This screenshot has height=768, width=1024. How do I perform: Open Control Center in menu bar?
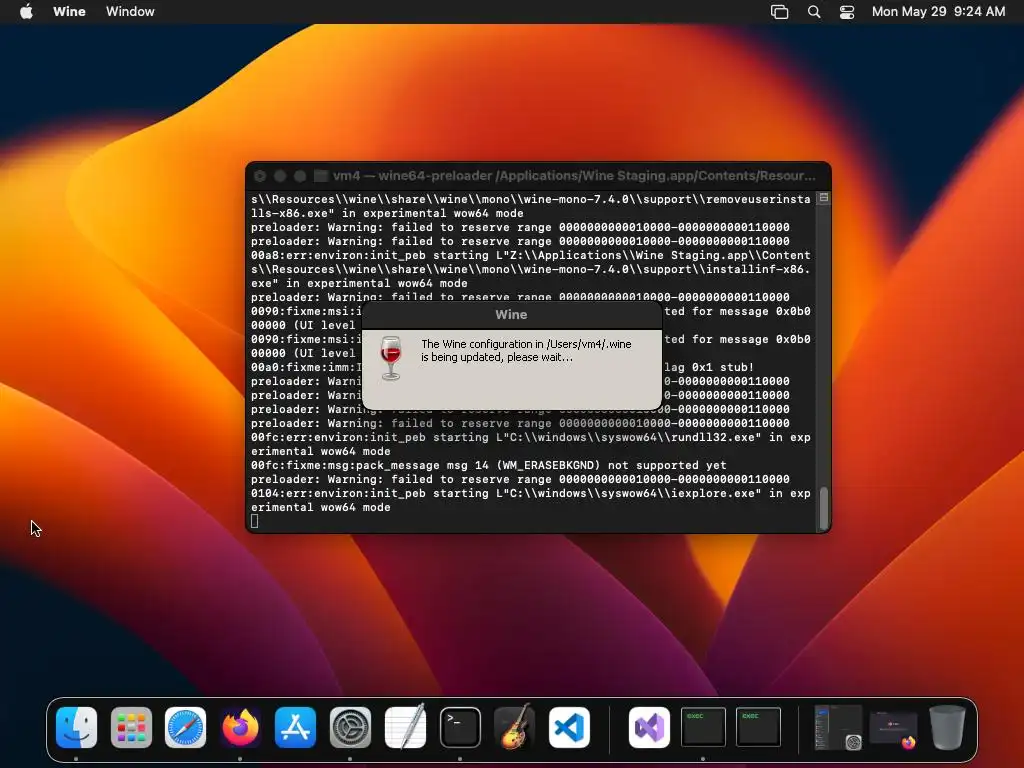[x=847, y=12]
